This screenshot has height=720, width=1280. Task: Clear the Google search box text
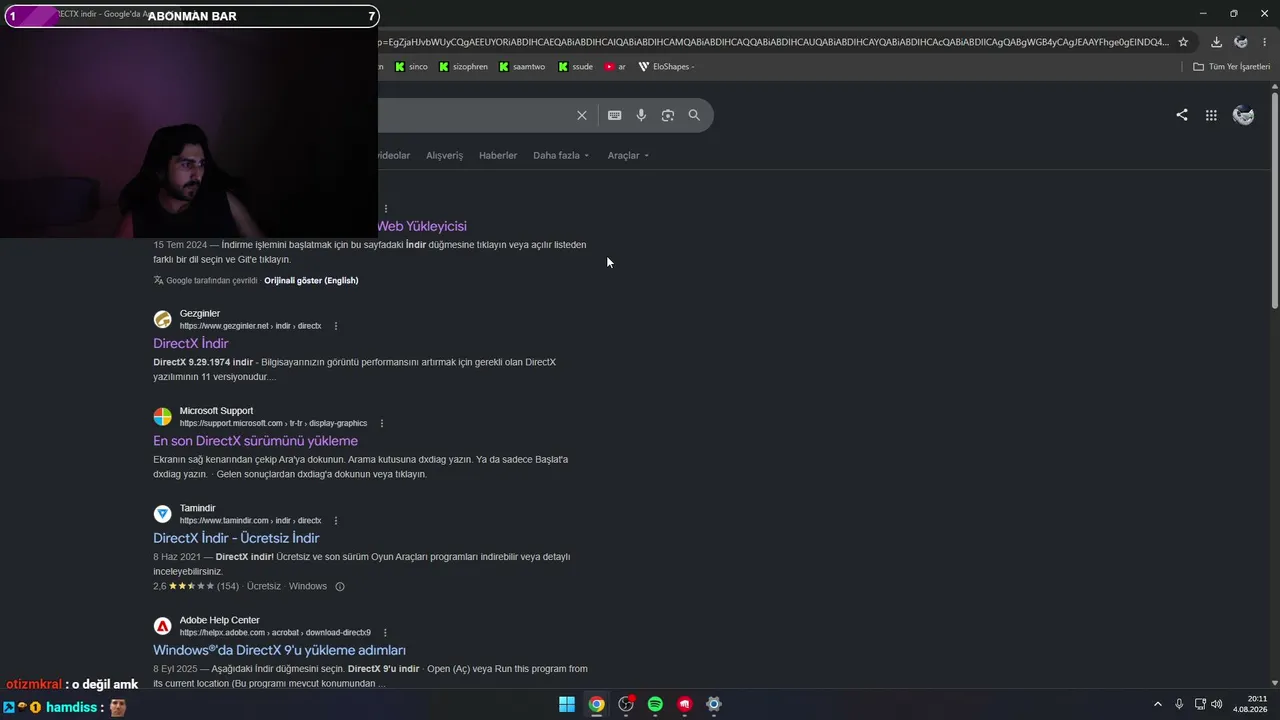[x=582, y=115]
